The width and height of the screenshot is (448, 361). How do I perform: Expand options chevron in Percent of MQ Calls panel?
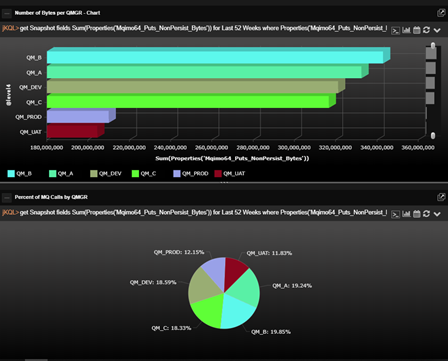click(x=437, y=214)
